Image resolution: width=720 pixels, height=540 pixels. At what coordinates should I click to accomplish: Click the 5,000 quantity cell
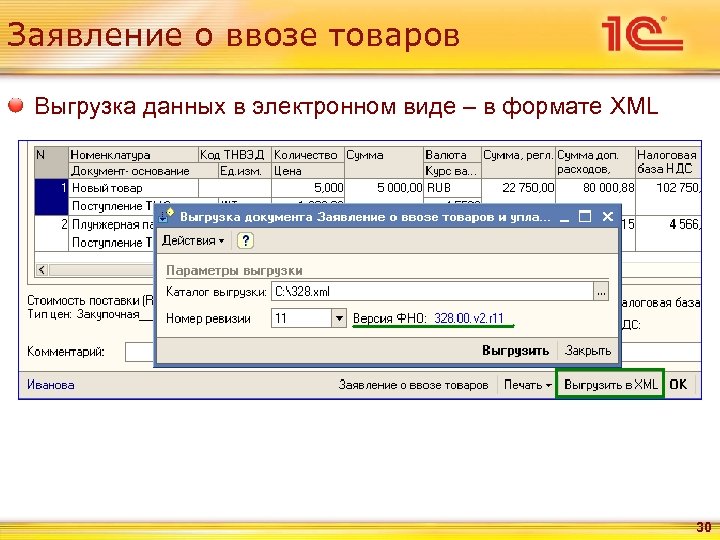pyautogui.click(x=308, y=188)
